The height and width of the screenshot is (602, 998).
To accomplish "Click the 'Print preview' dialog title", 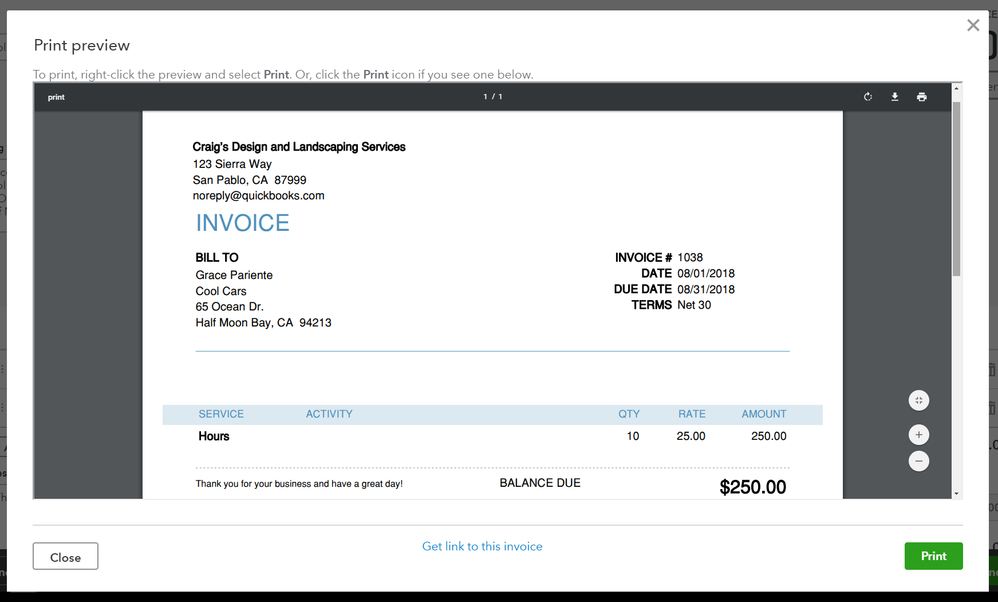I will pyautogui.click(x=81, y=45).
